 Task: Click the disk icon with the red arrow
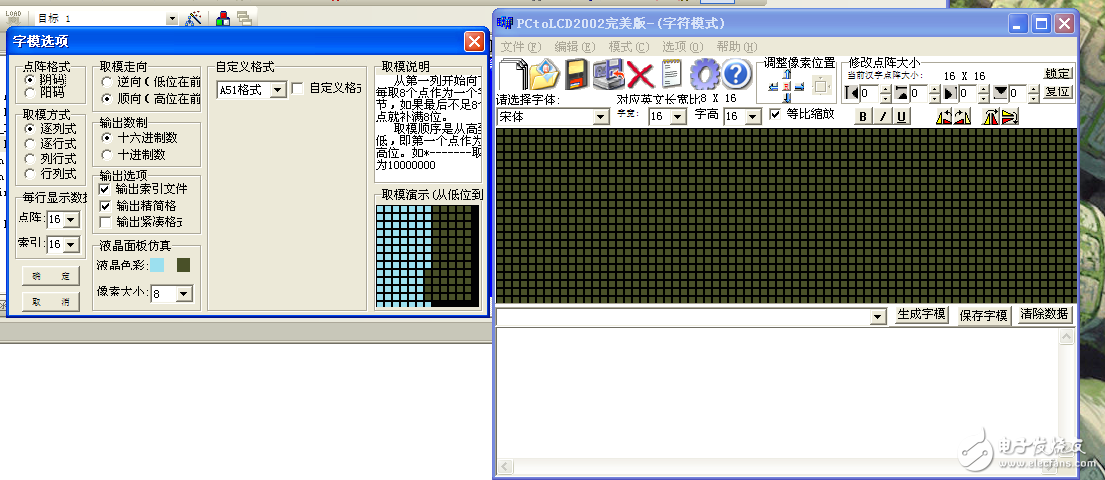(607, 74)
